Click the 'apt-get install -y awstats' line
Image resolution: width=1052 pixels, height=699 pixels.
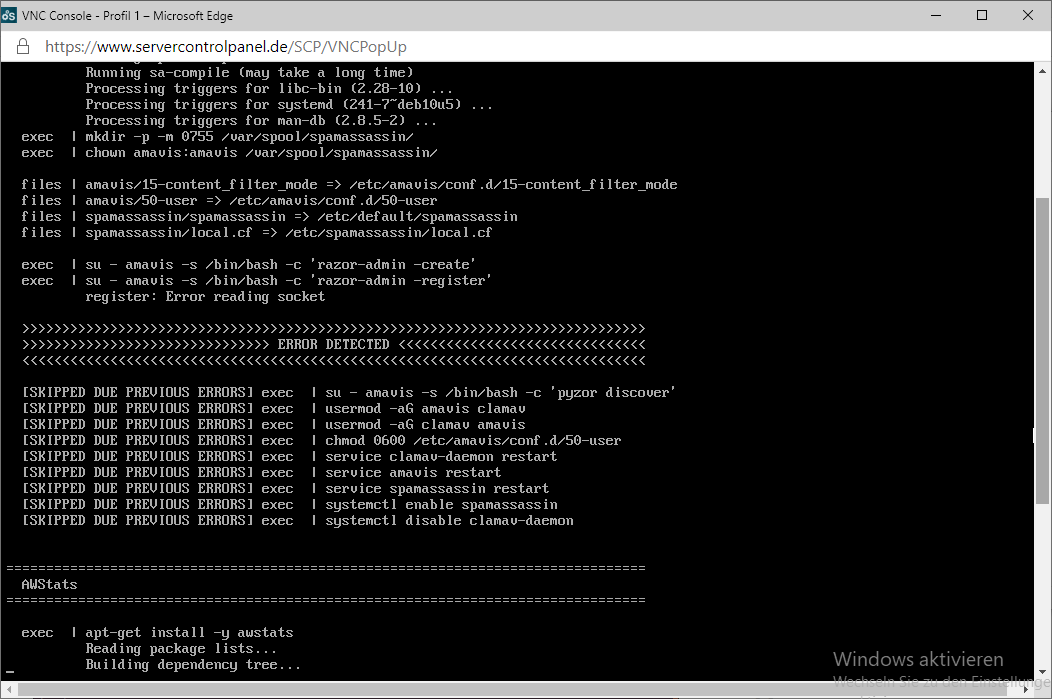tap(189, 632)
